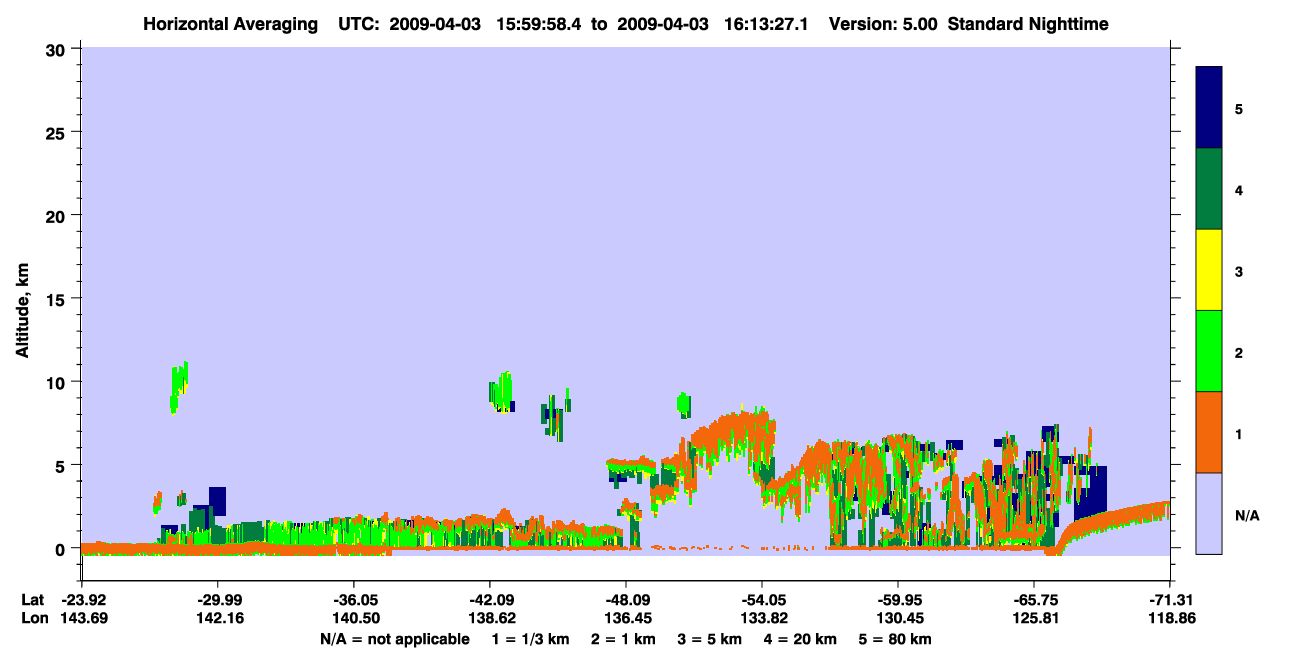This screenshot has width=1300, height=667.
Task: Click the colorbar 'N/A' label
Action: click(x=1246, y=516)
